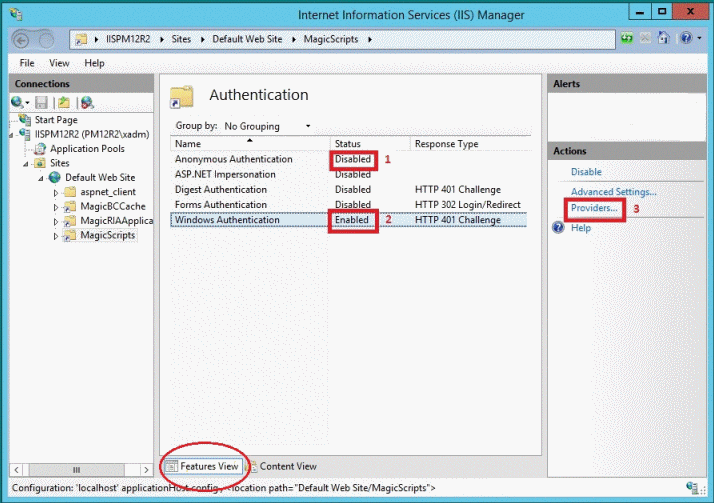The image size is (714, 503).
Task: Open the Create New Connection dropdown arrow
Action: point(27,103)
